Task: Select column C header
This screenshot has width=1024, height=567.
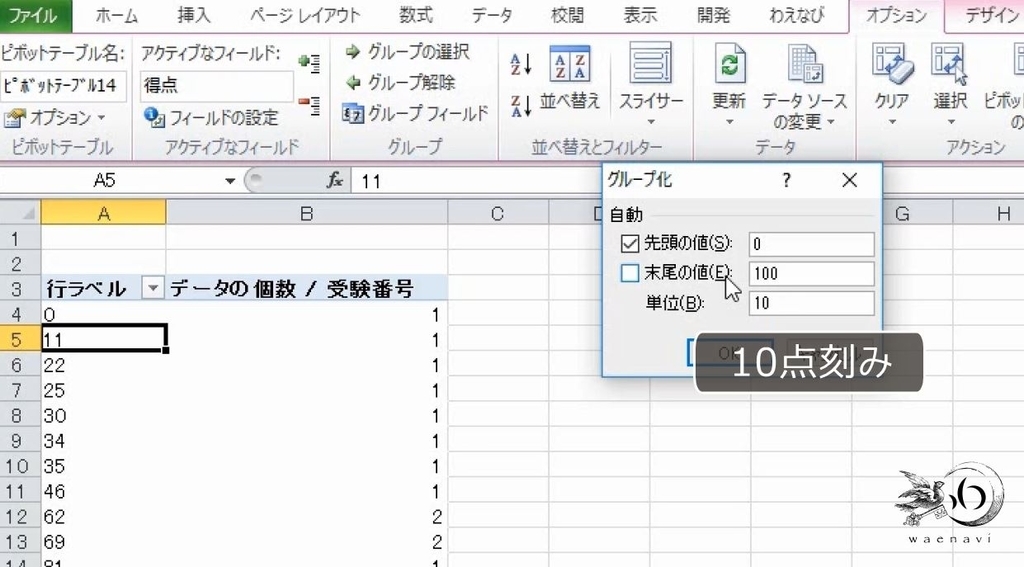Action: (498, 213)
